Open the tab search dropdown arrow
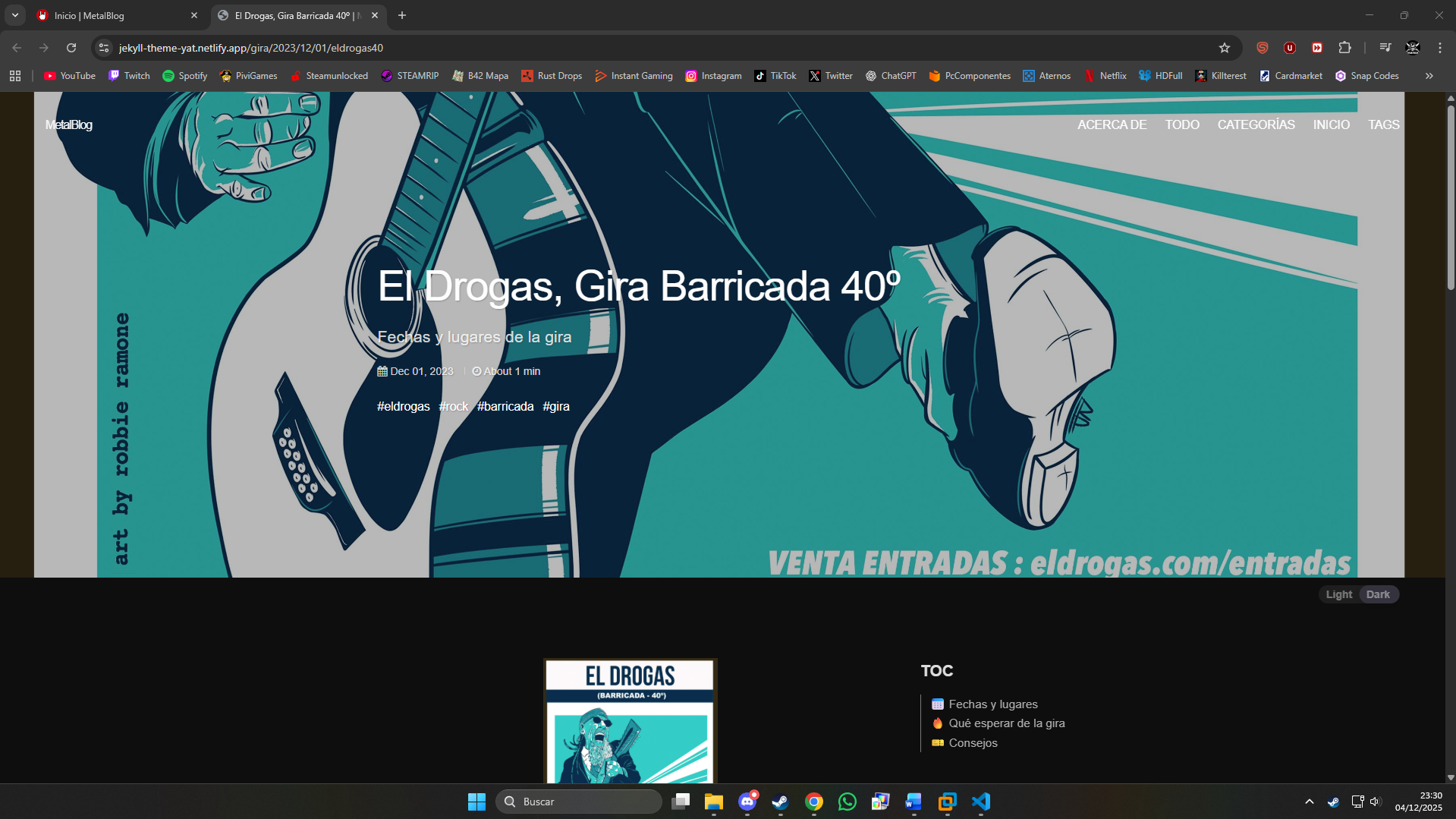Viewport: 1456px width, 819px height. coord(15,15)
